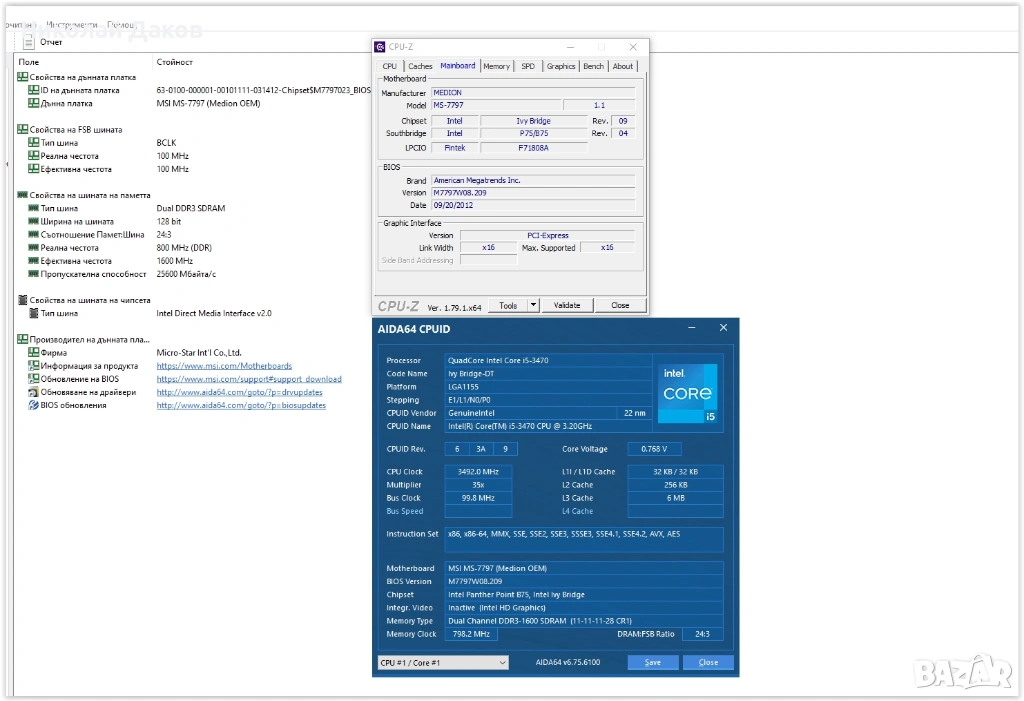The image size is (1024, 701).
Task: Click Save in the AIDA64 CPUID window
Action: [x=652, y=662]
